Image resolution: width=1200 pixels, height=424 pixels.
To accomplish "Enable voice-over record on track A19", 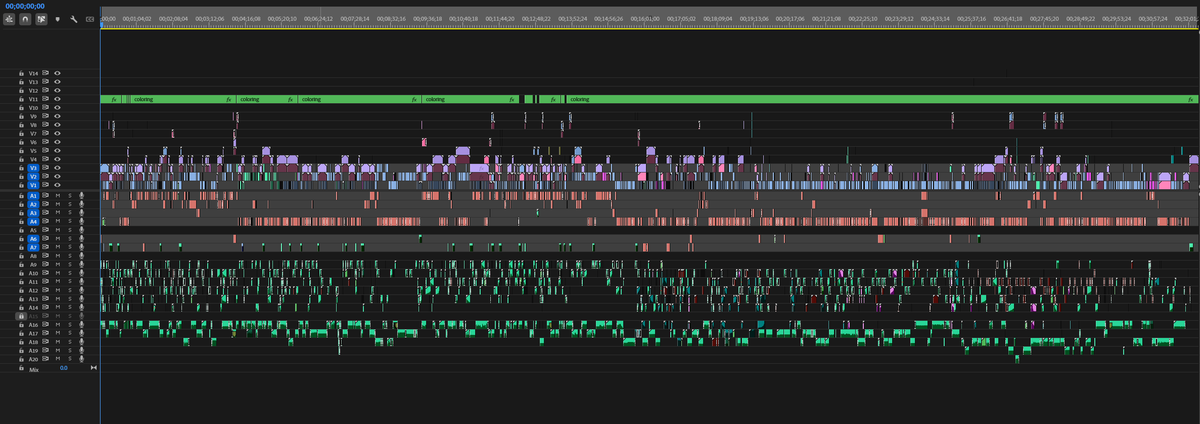I will click(81, 350).
